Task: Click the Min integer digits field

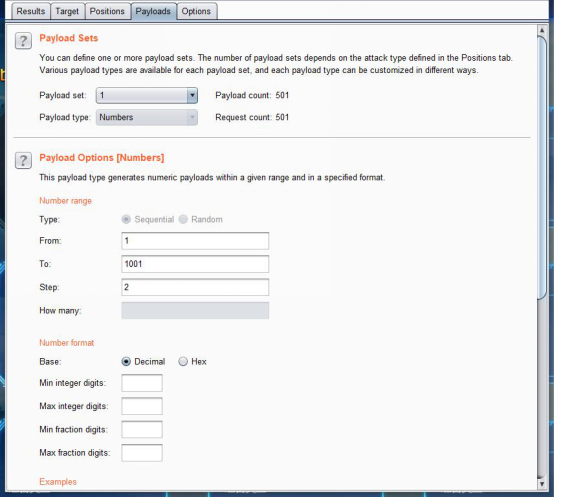Action: [x=142, y=383]
